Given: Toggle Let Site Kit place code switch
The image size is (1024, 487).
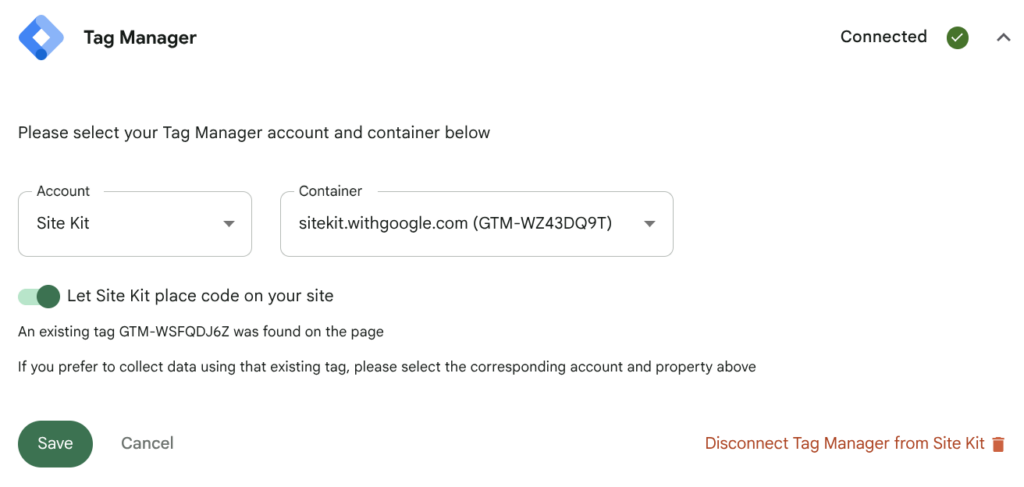Looking at the screenshot, I should pyautogui.click(x=39, y=296).
